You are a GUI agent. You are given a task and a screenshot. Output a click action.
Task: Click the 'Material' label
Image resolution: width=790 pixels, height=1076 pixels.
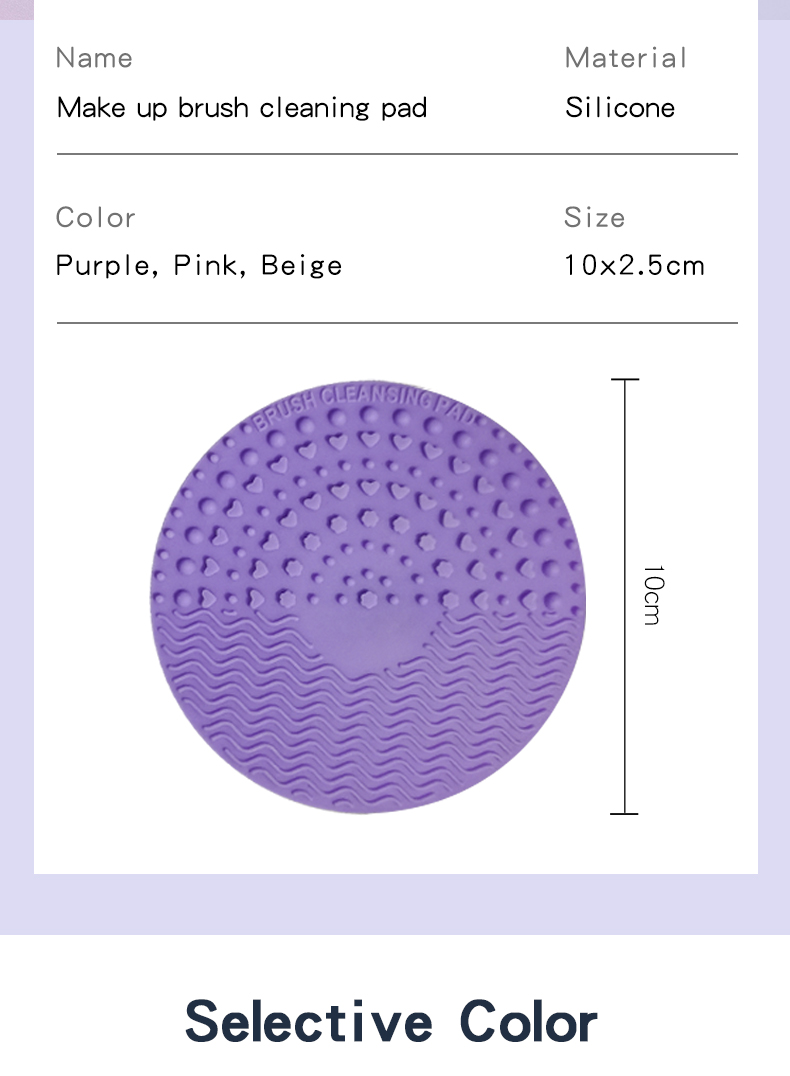click(x=625, y=58)
